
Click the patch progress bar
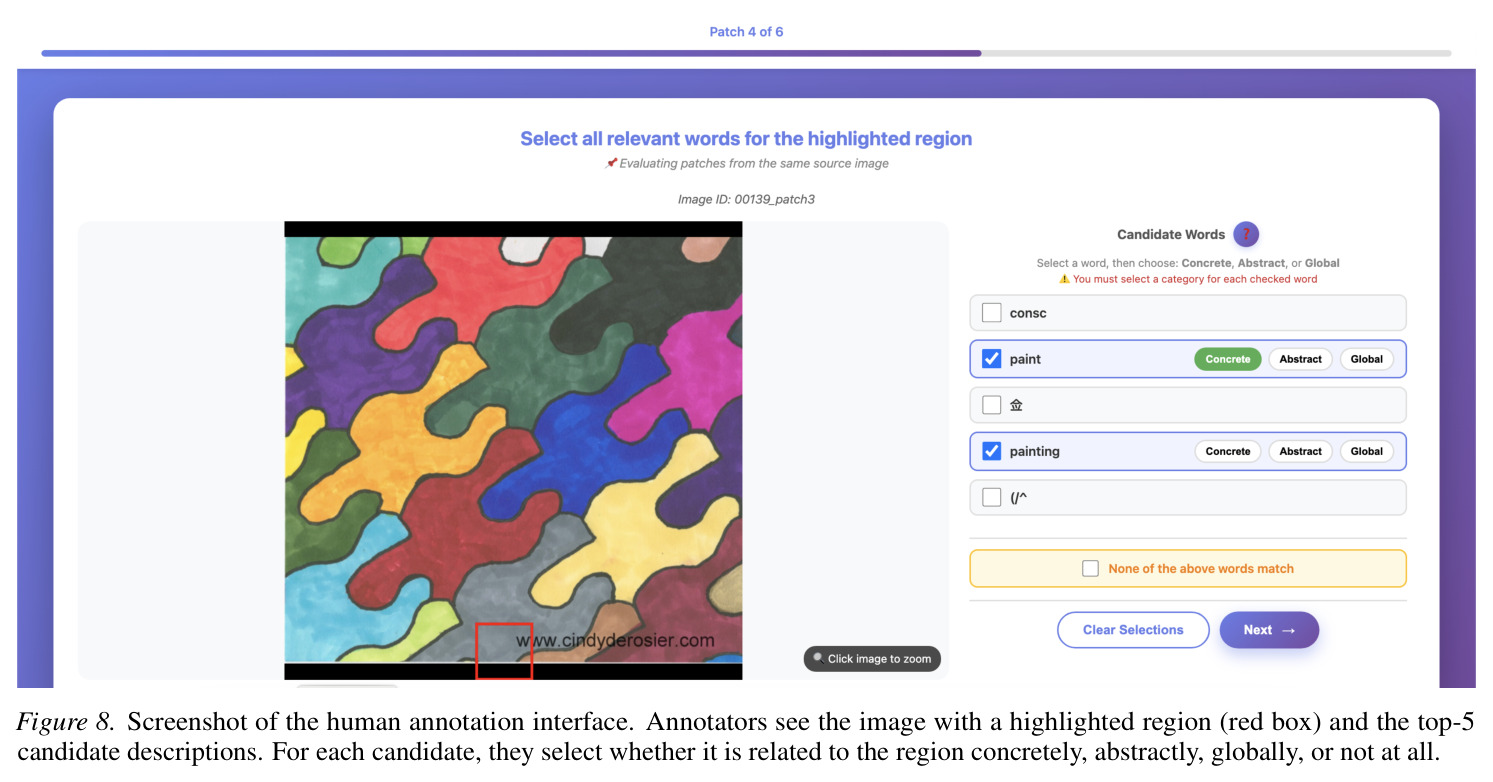[x=746, y=53]
